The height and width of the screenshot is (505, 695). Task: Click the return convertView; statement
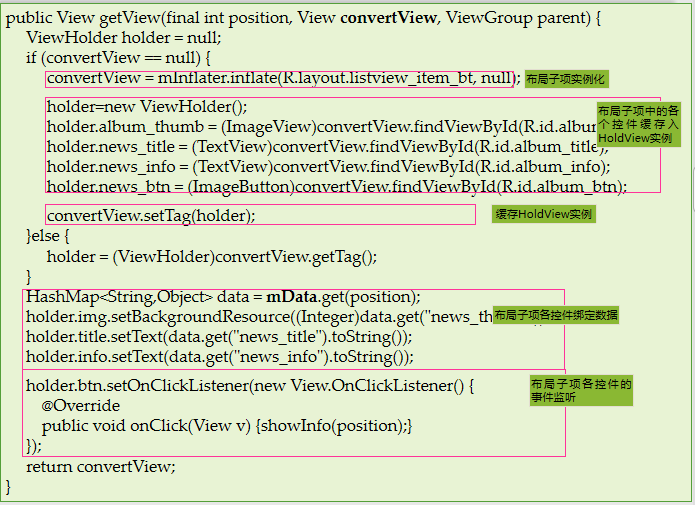[101, 466]
